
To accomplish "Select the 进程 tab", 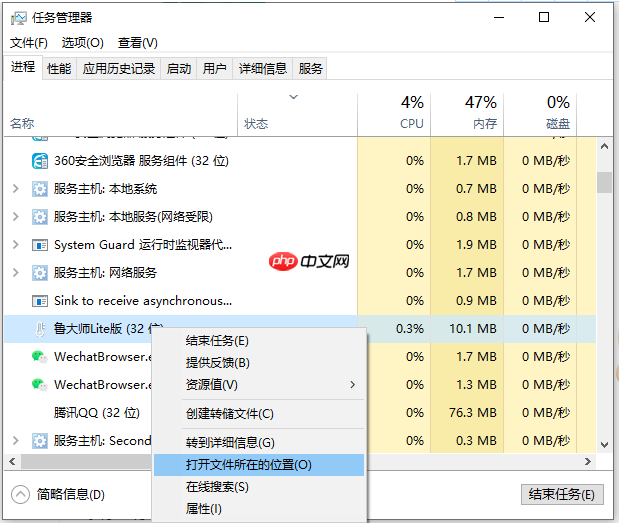I will [23, 67].
